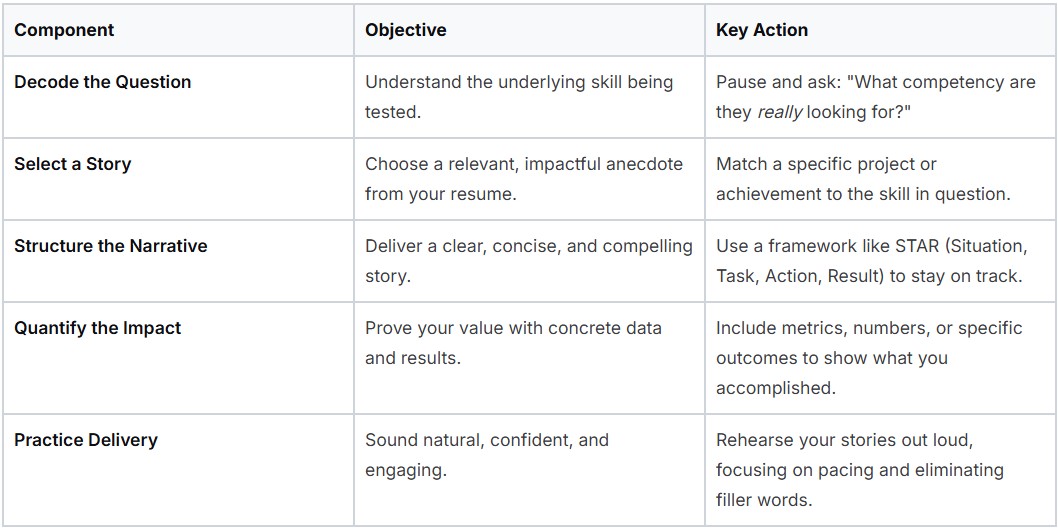1058x529 pixels.
Task: Select the Structure the Narrative cell
Action: [110, 246]
